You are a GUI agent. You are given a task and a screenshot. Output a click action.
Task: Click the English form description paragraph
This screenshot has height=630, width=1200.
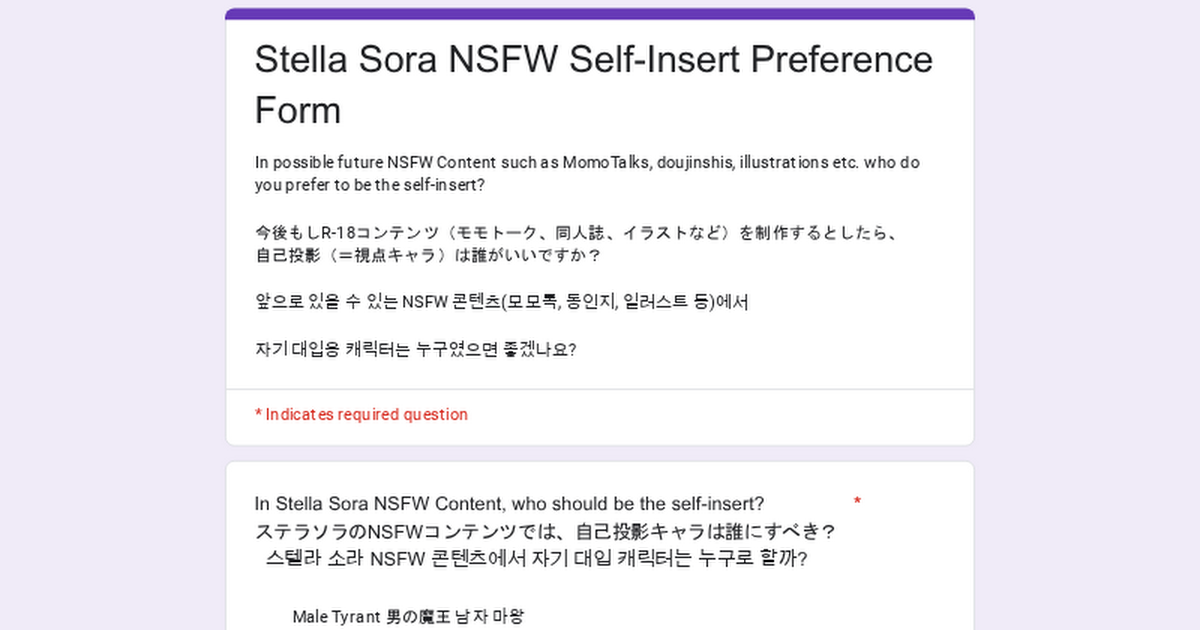click(587, 174)
